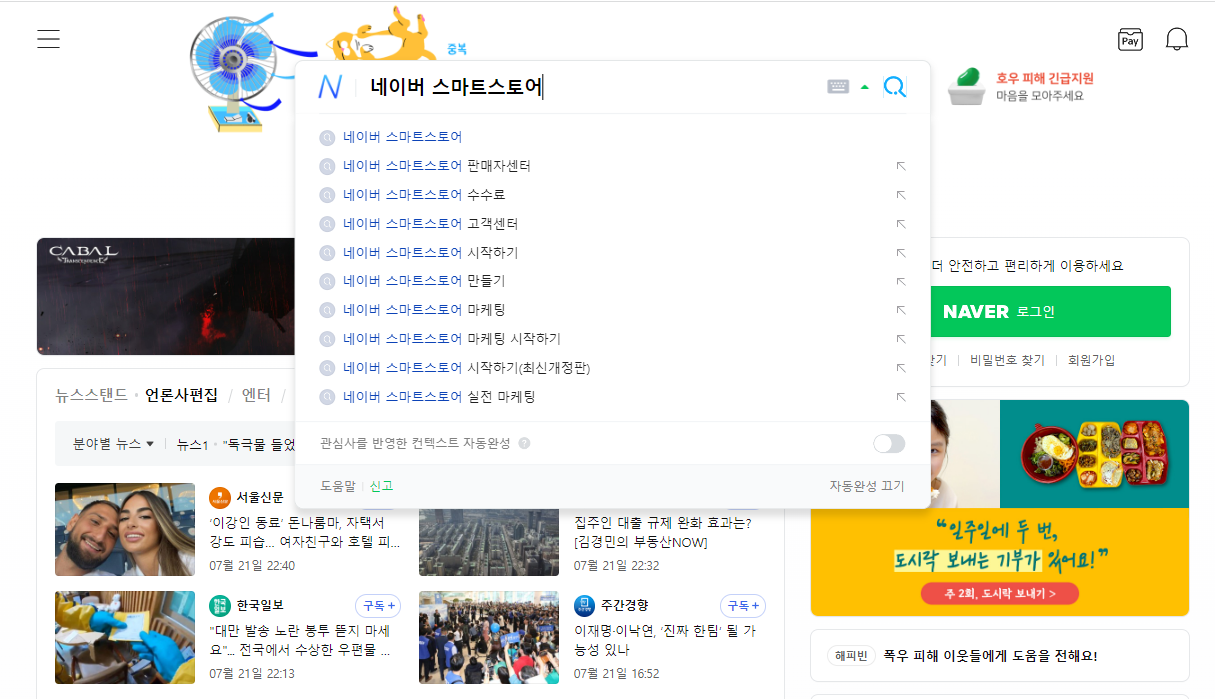
Task: Open the Naver Pay icon
Action: pyautogui.click(x=1130, y=40)
